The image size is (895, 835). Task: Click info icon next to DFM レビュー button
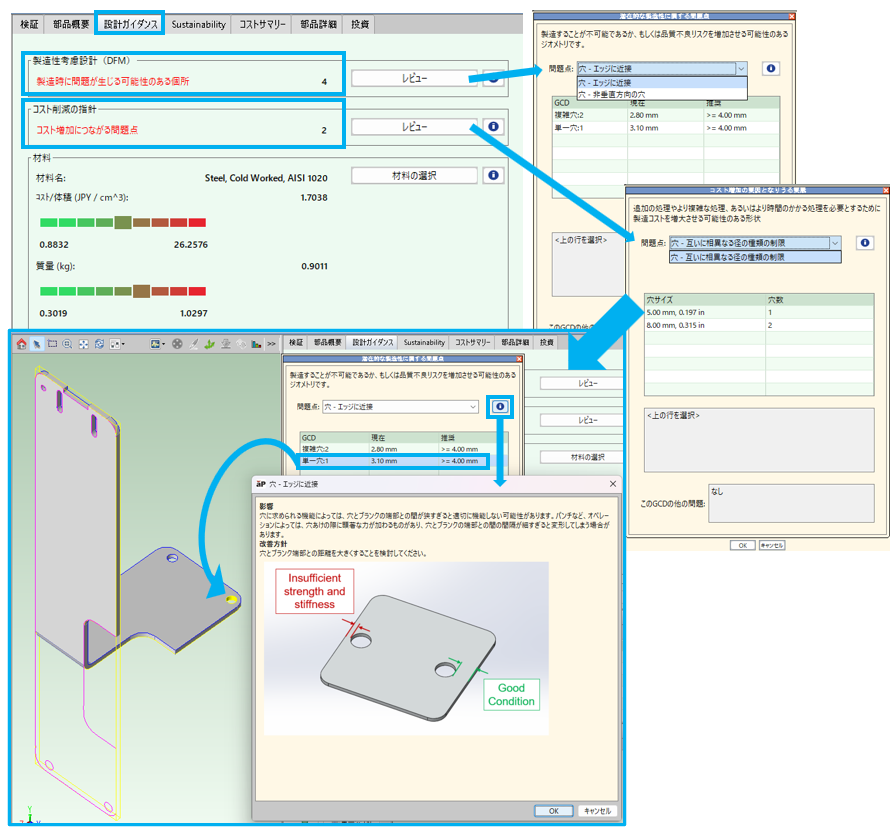[492, 77]
